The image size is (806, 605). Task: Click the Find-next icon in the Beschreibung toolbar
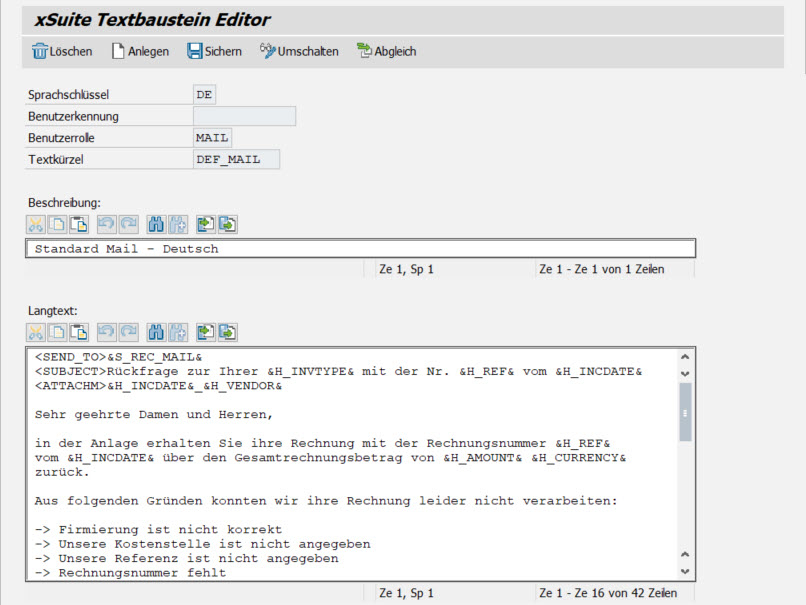pos(178,224)
